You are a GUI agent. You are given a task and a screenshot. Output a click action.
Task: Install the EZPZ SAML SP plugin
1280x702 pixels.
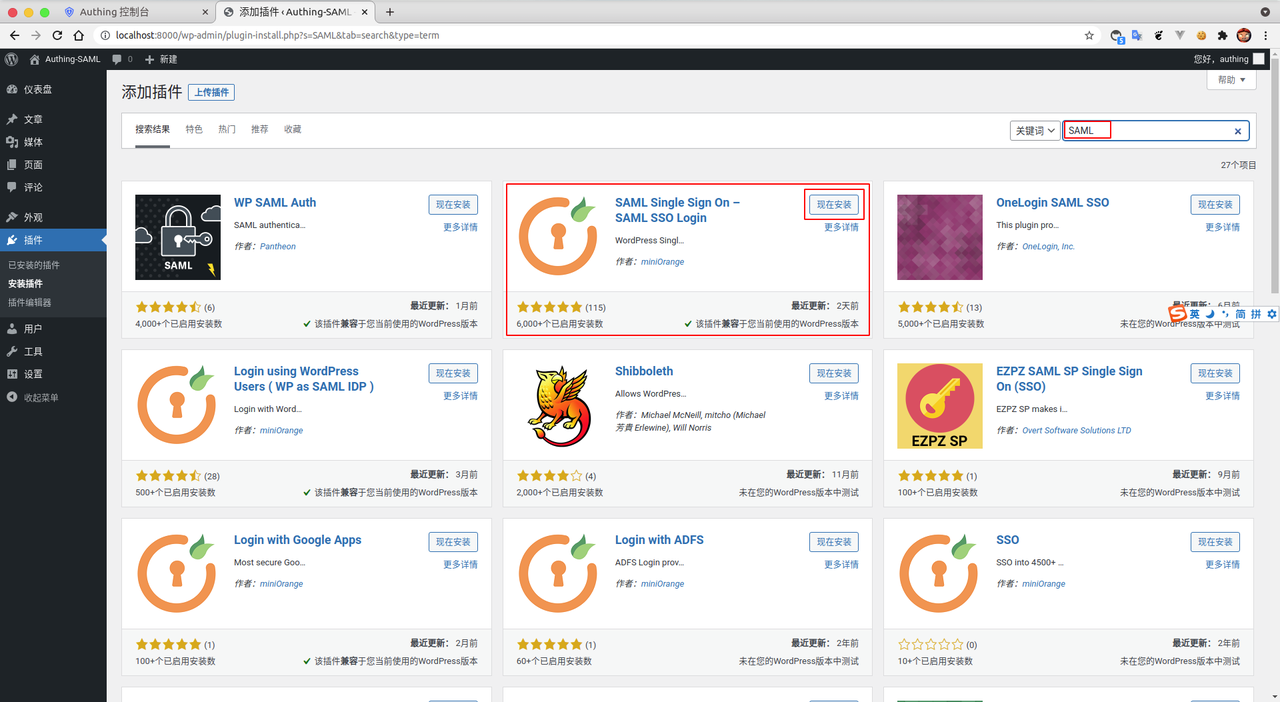pos(1215,373)
